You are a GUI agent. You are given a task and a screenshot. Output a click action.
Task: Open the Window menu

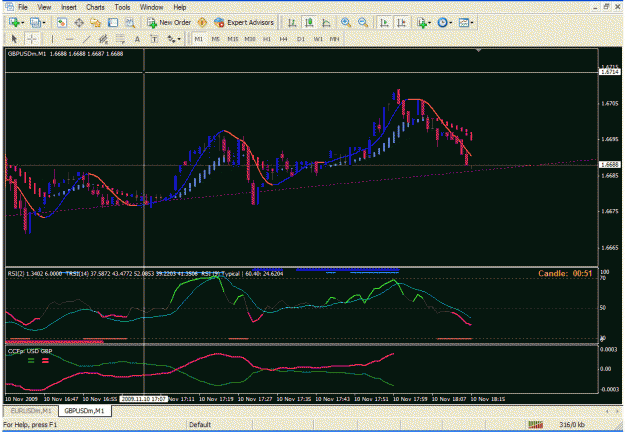click(151, 7)
